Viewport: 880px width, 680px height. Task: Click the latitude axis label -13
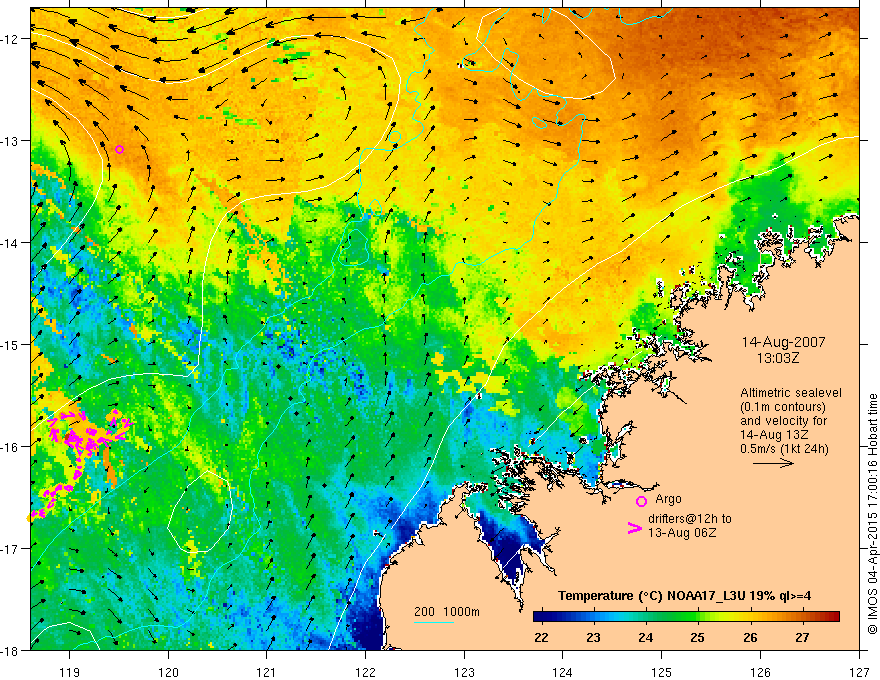tap(10, 141)
